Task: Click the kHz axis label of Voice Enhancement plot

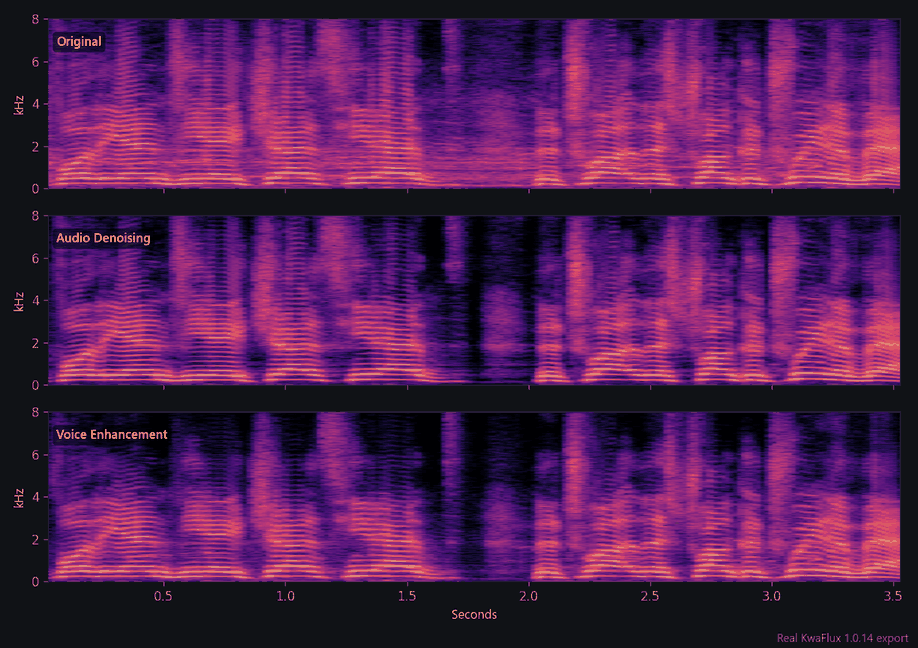Action: pos(19,498)
